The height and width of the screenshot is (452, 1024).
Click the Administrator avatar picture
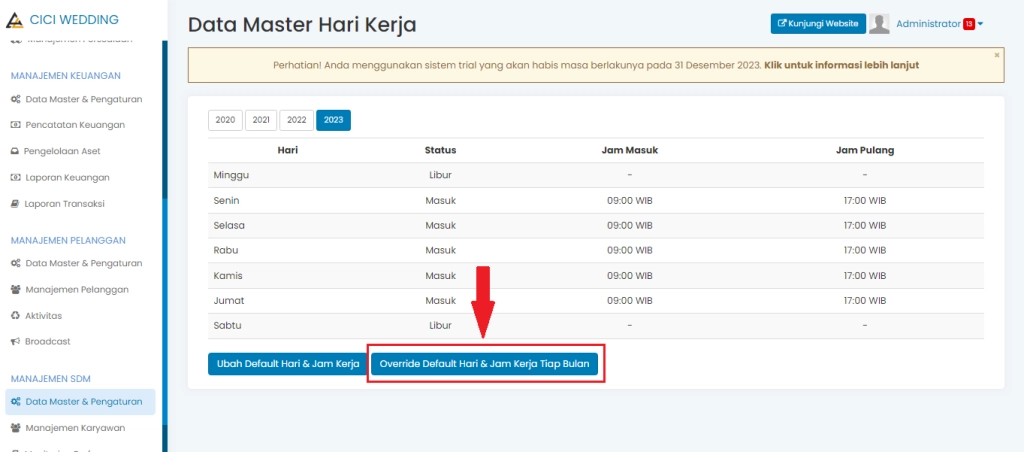pyautogui.click(x=879, y=24)
